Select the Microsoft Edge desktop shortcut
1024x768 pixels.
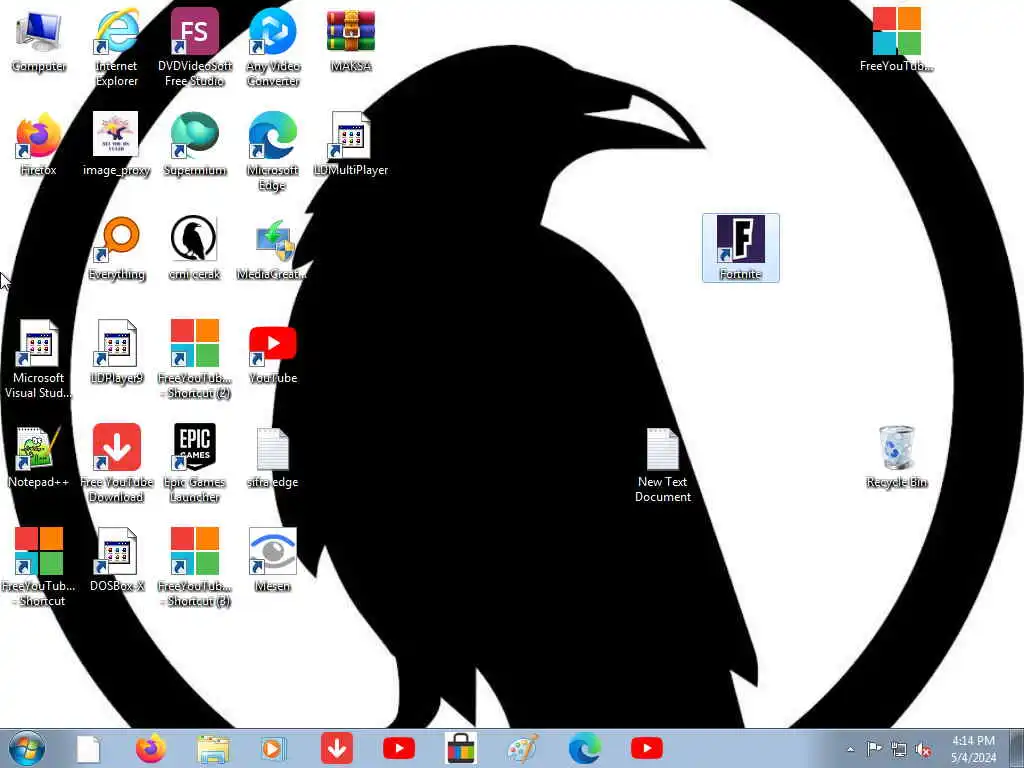pyautogui.click(x=273, y=152)
